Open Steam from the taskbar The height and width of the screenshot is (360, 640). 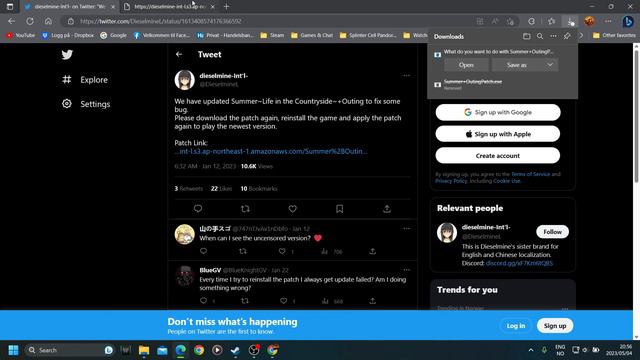[235, 350]
